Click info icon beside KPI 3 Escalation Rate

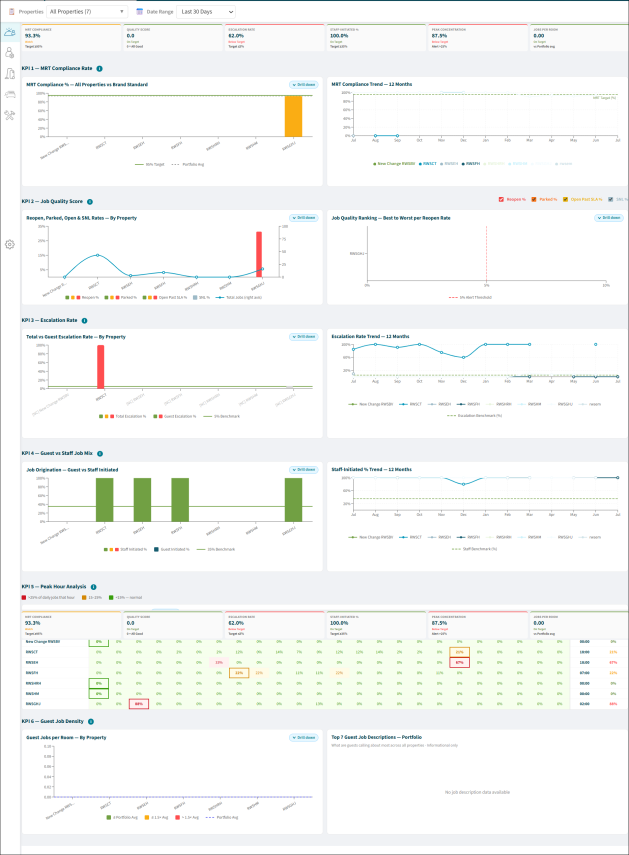[84, 321]
